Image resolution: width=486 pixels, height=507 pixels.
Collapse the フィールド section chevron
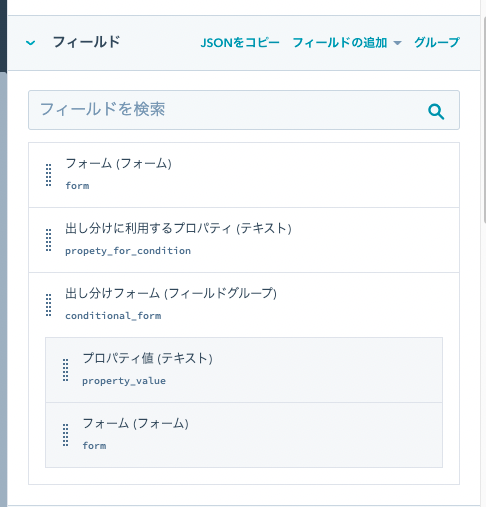pyautogui.click(x=31, y=43)
